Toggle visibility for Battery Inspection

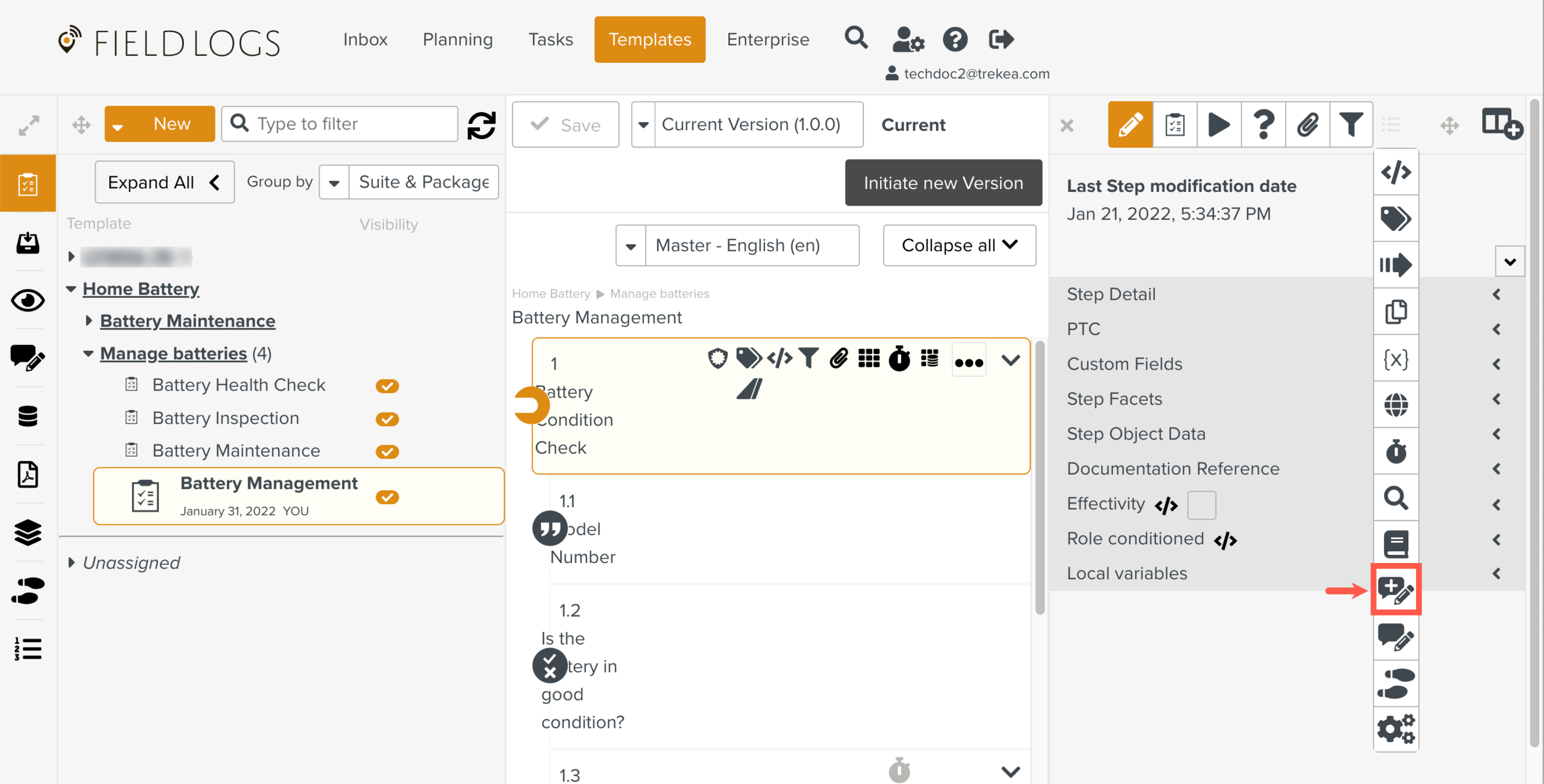387,419
